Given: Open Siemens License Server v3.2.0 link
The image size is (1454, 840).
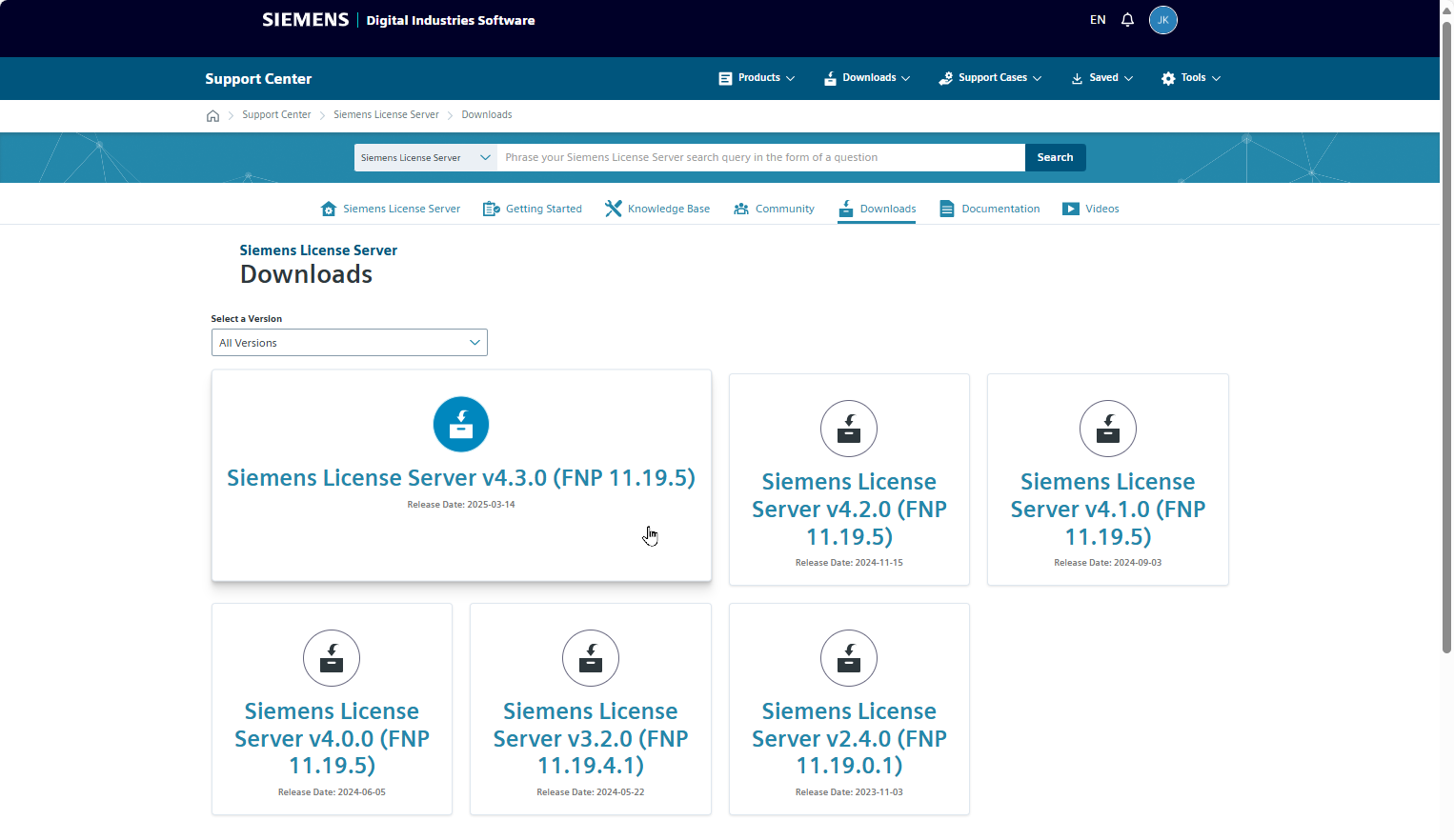Looking at the screenshot, I should (591, 739).
